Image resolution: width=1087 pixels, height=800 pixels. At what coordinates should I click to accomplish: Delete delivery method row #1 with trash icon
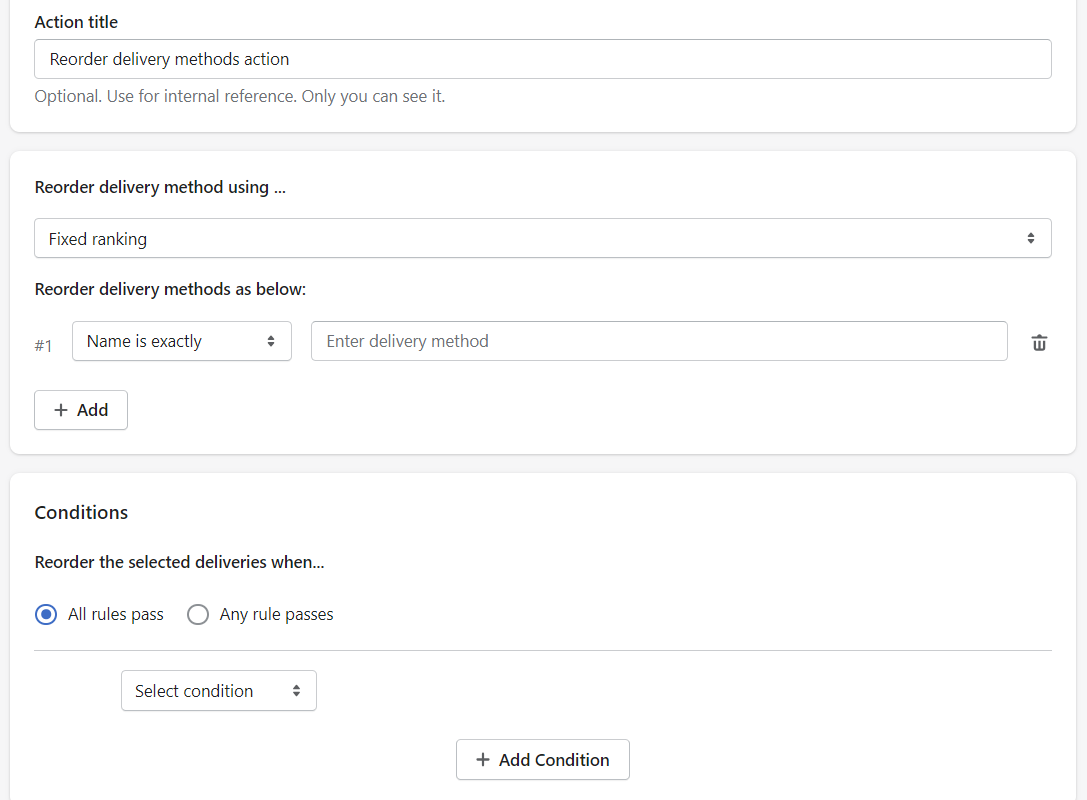pyautogui.click(x=1038, y=342)
